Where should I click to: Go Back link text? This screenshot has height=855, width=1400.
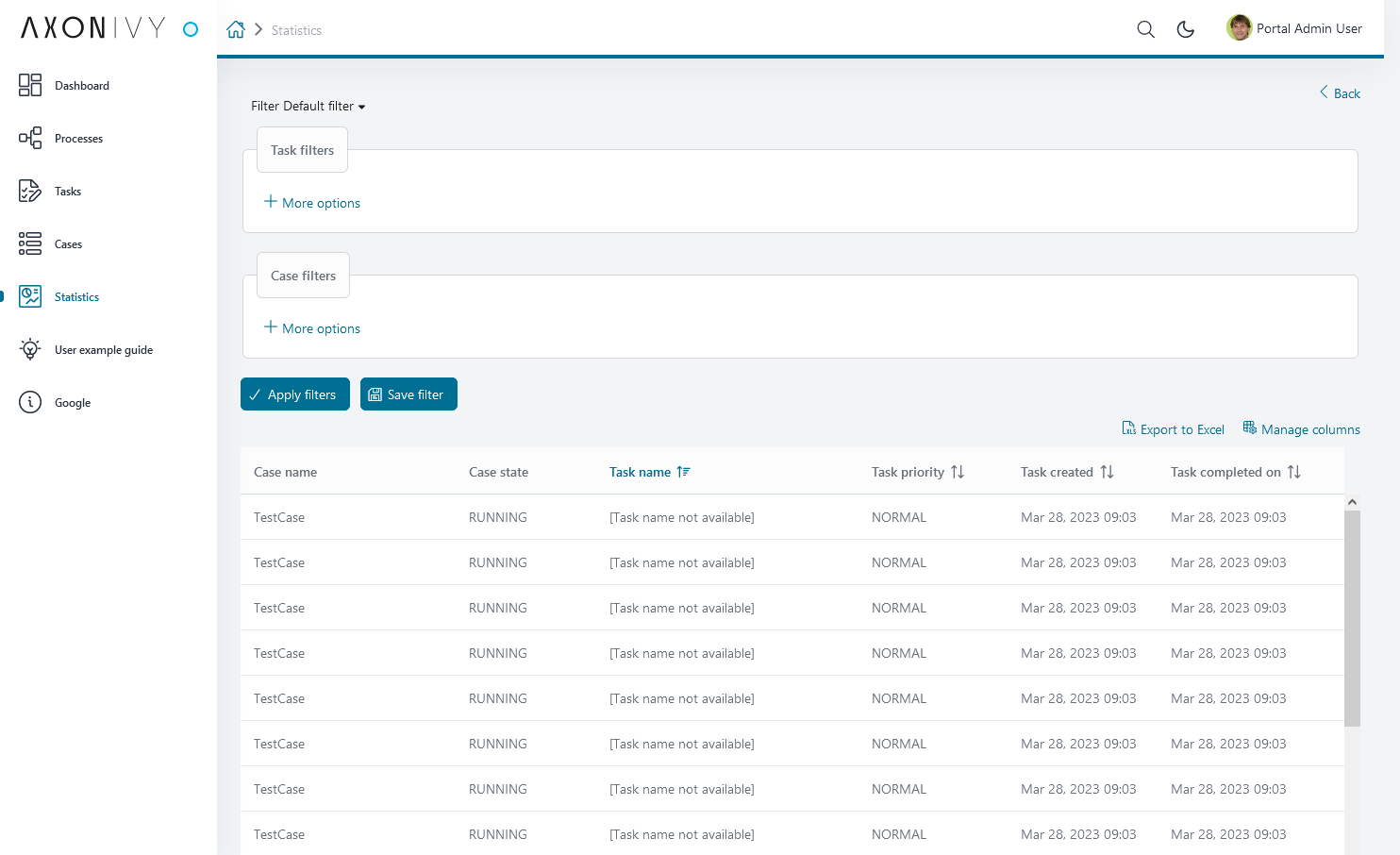[1347, 93]
